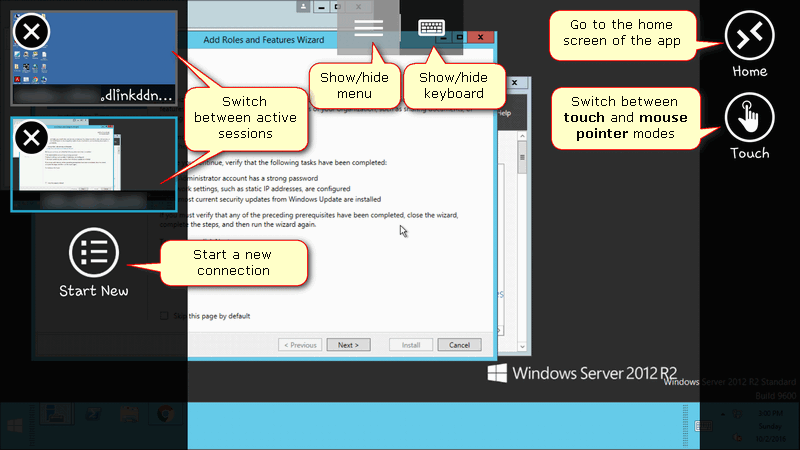Switch to the highlighted wizard session thumbnail
The height and width of the screenshot is (450, 800).
[94, 164]
